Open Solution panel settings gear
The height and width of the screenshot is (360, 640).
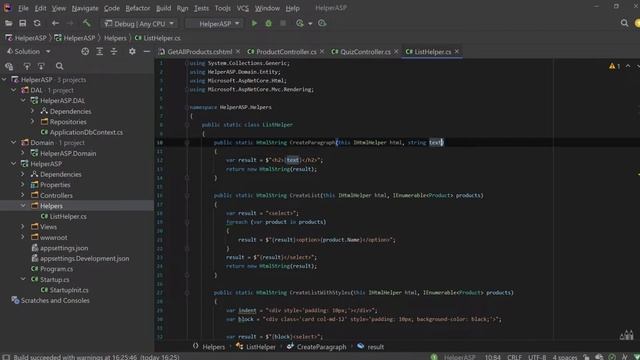pos(132,51)
